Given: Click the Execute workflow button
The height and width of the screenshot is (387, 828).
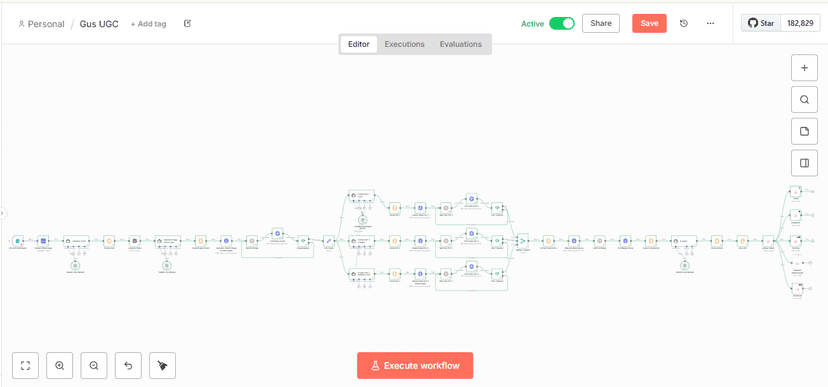Looking at the screenshot, I should coord(415,365).
